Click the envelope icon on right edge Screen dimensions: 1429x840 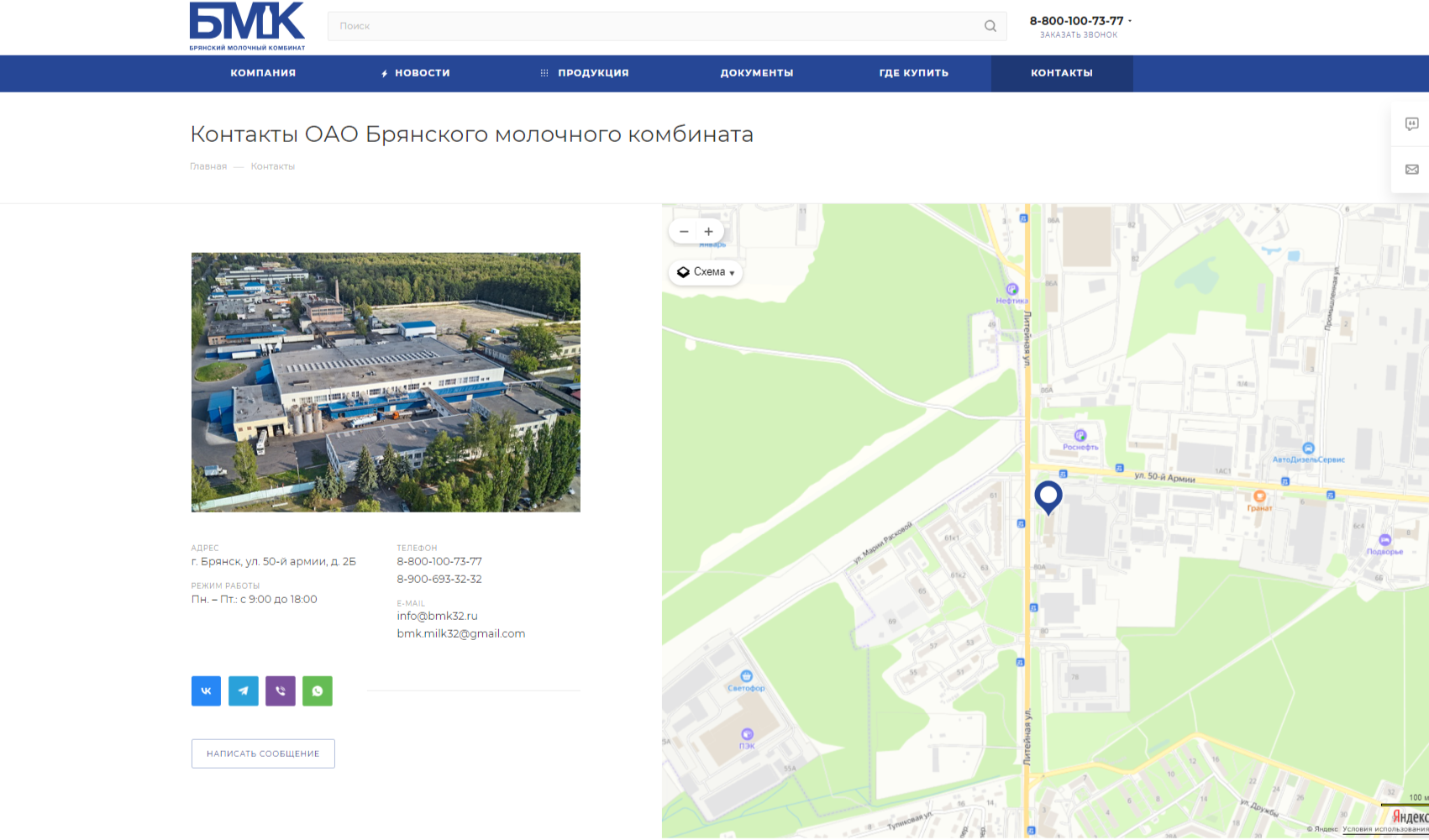click(1411, 170)
